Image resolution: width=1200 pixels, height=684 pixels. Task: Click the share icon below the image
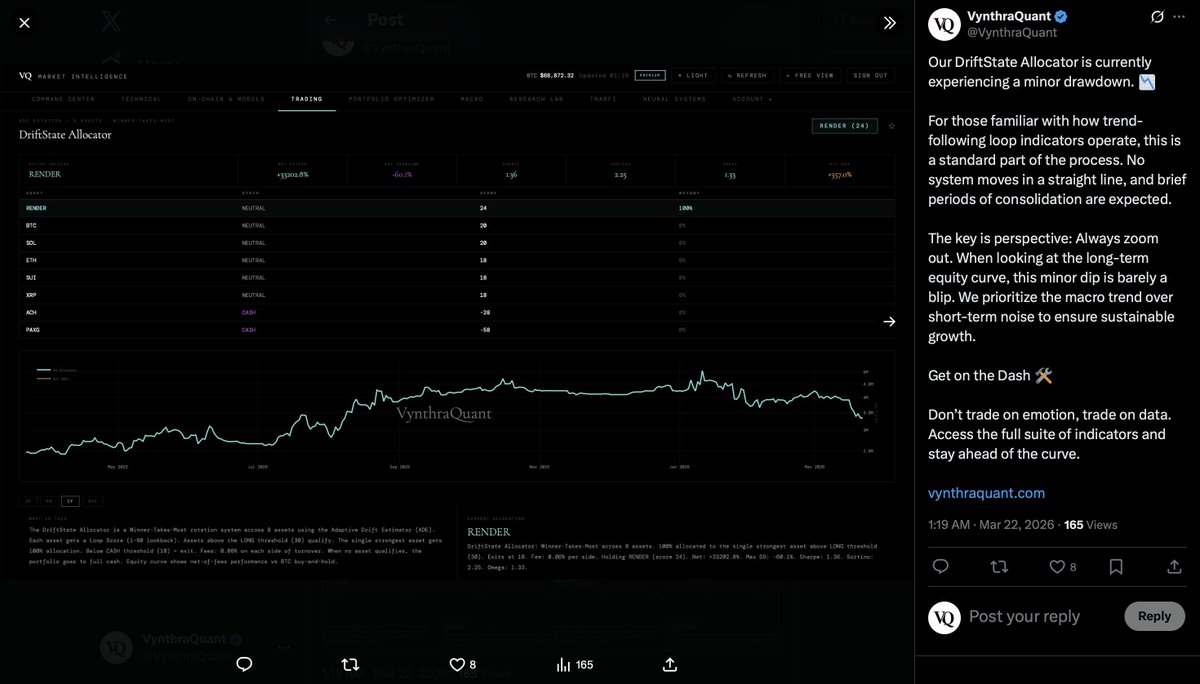pos(670,664)
